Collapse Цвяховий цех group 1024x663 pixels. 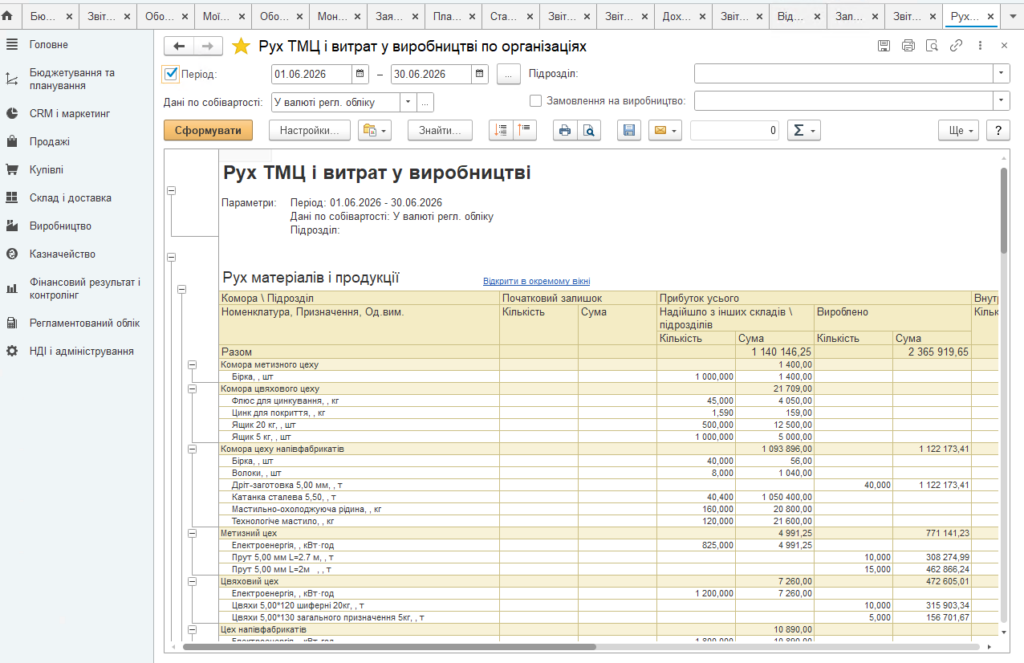pyautogui.click(x=192, y=581)
